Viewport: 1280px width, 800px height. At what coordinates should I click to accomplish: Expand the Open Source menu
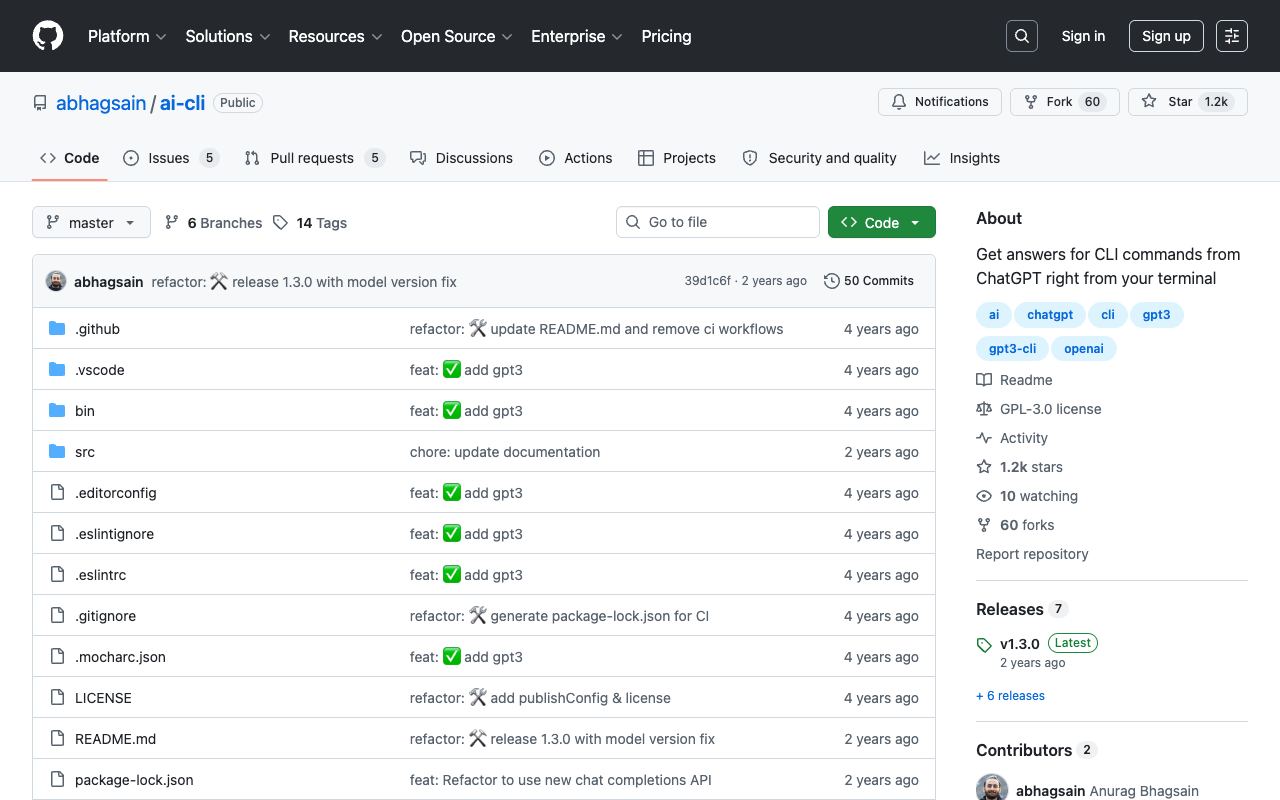coord(457,36)
